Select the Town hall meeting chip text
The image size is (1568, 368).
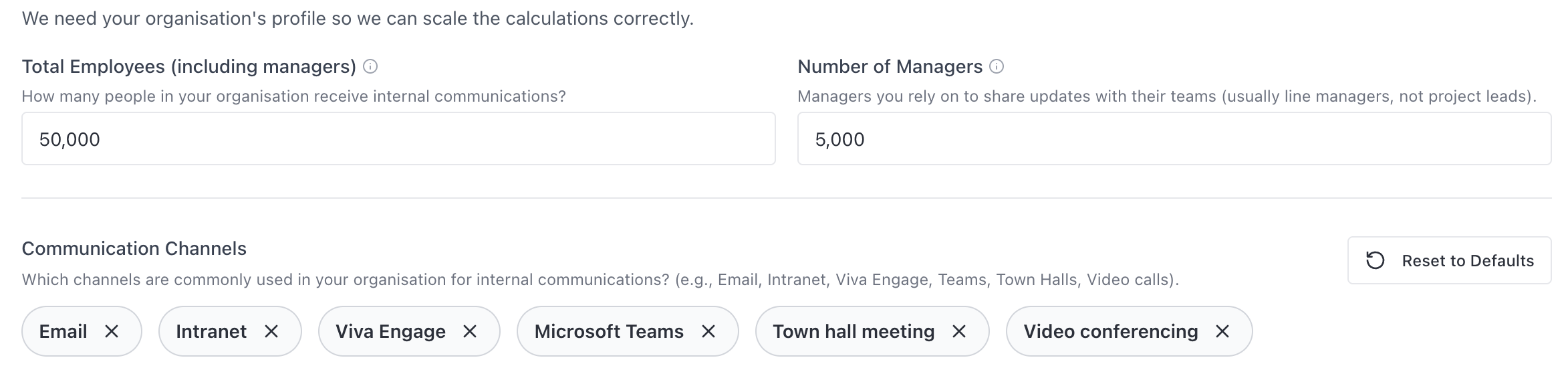(x=854, y=331)
